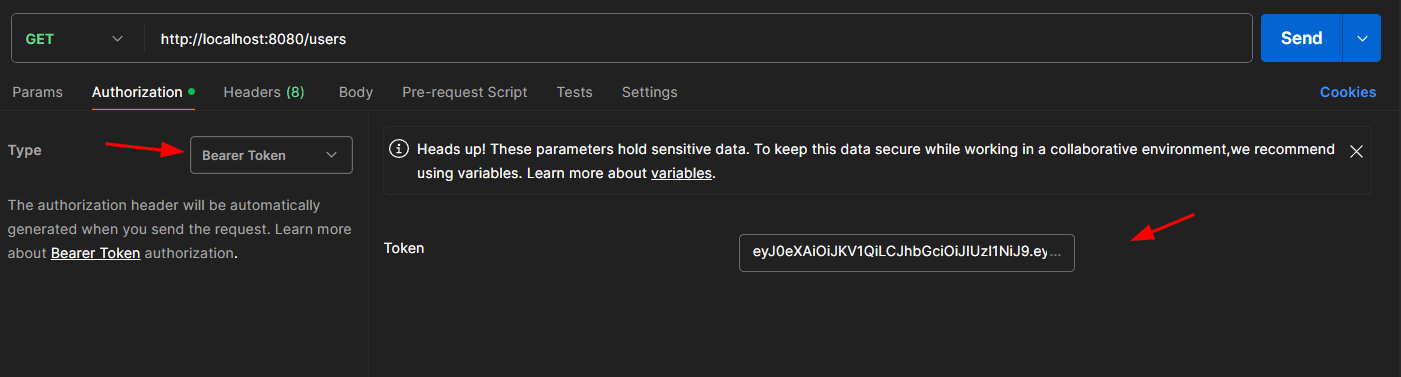Viewport: 1401px width, 377px height.
Task: Open the Bearer Token type dropdown
Action: [x=271, y=155]
